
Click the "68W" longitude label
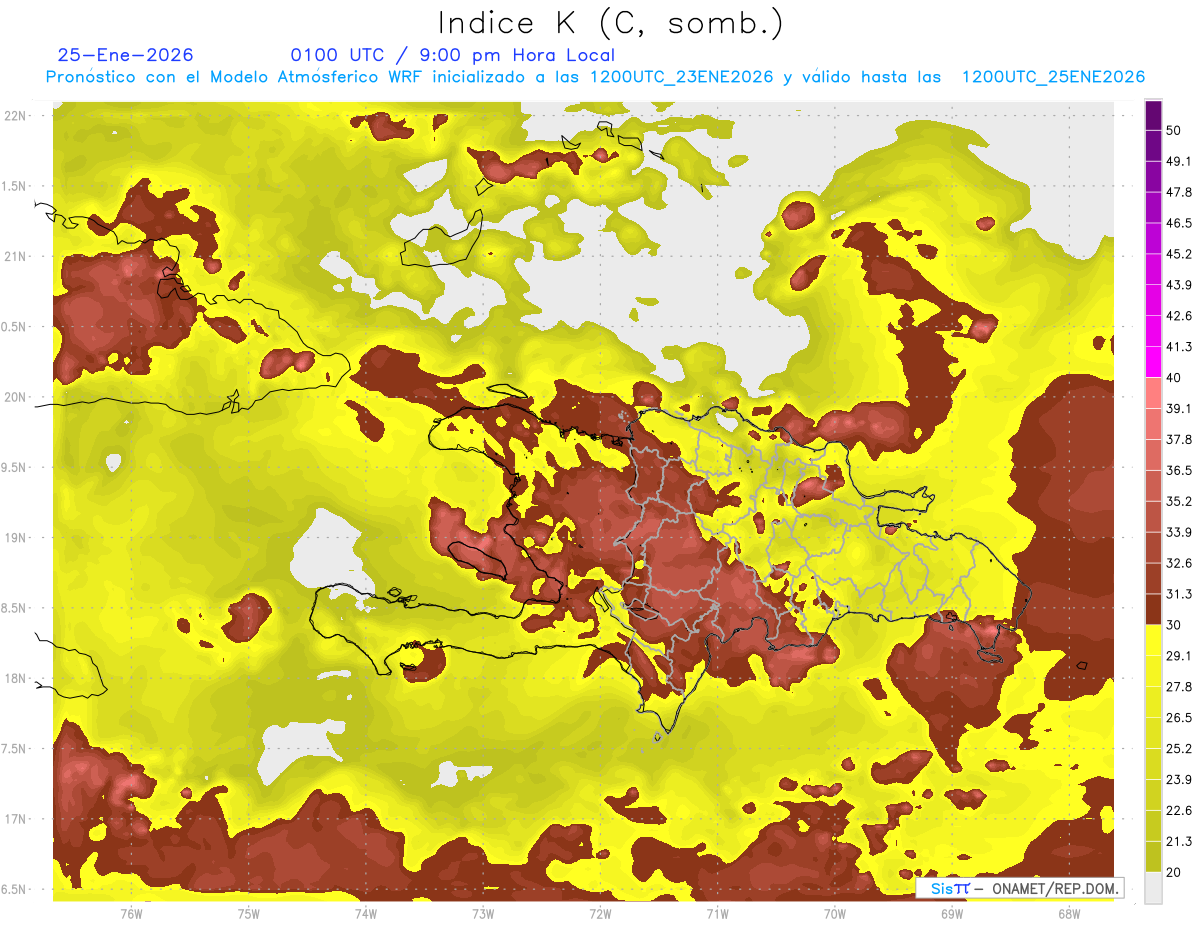coord(1068,913)
